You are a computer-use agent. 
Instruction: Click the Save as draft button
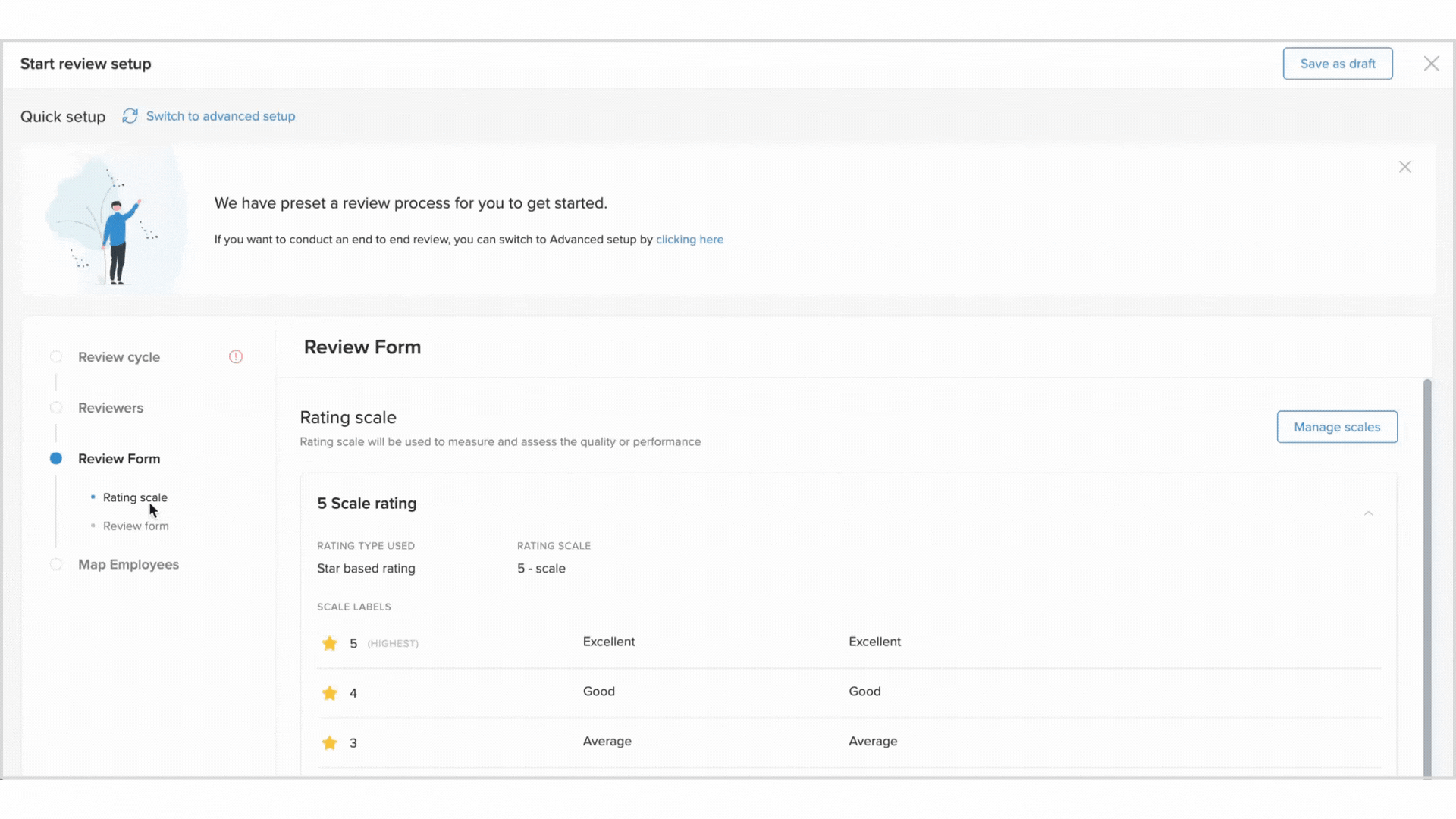click(1337, 64)
